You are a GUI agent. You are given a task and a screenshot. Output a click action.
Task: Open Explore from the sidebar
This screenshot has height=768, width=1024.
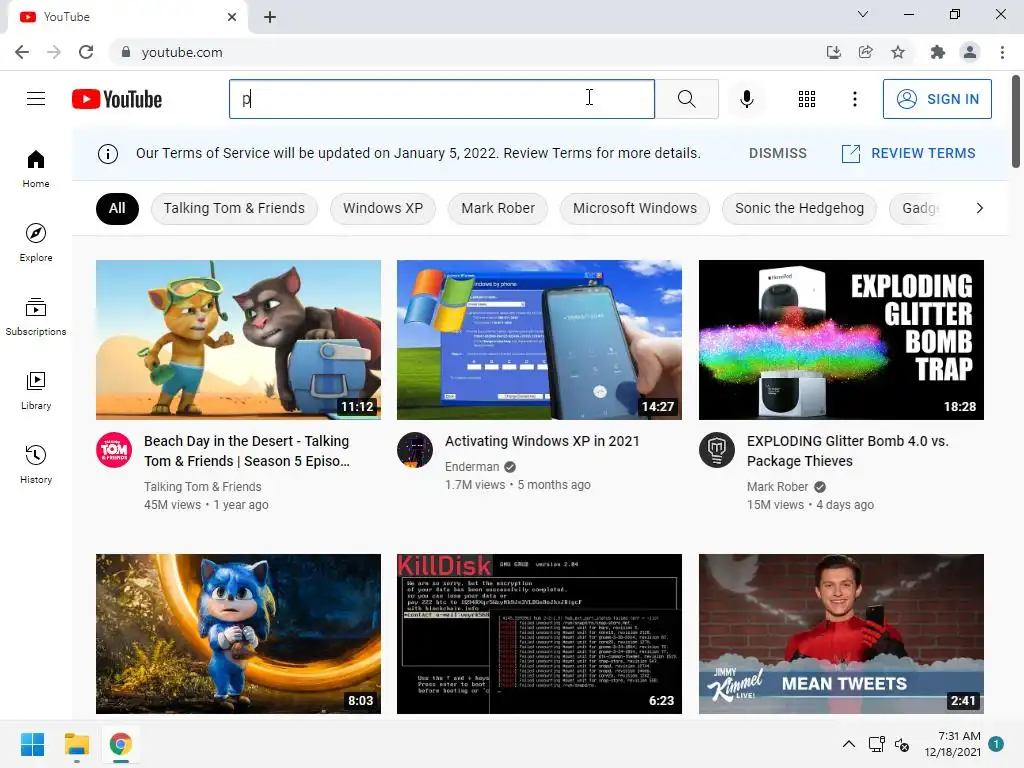click(36, 242)
